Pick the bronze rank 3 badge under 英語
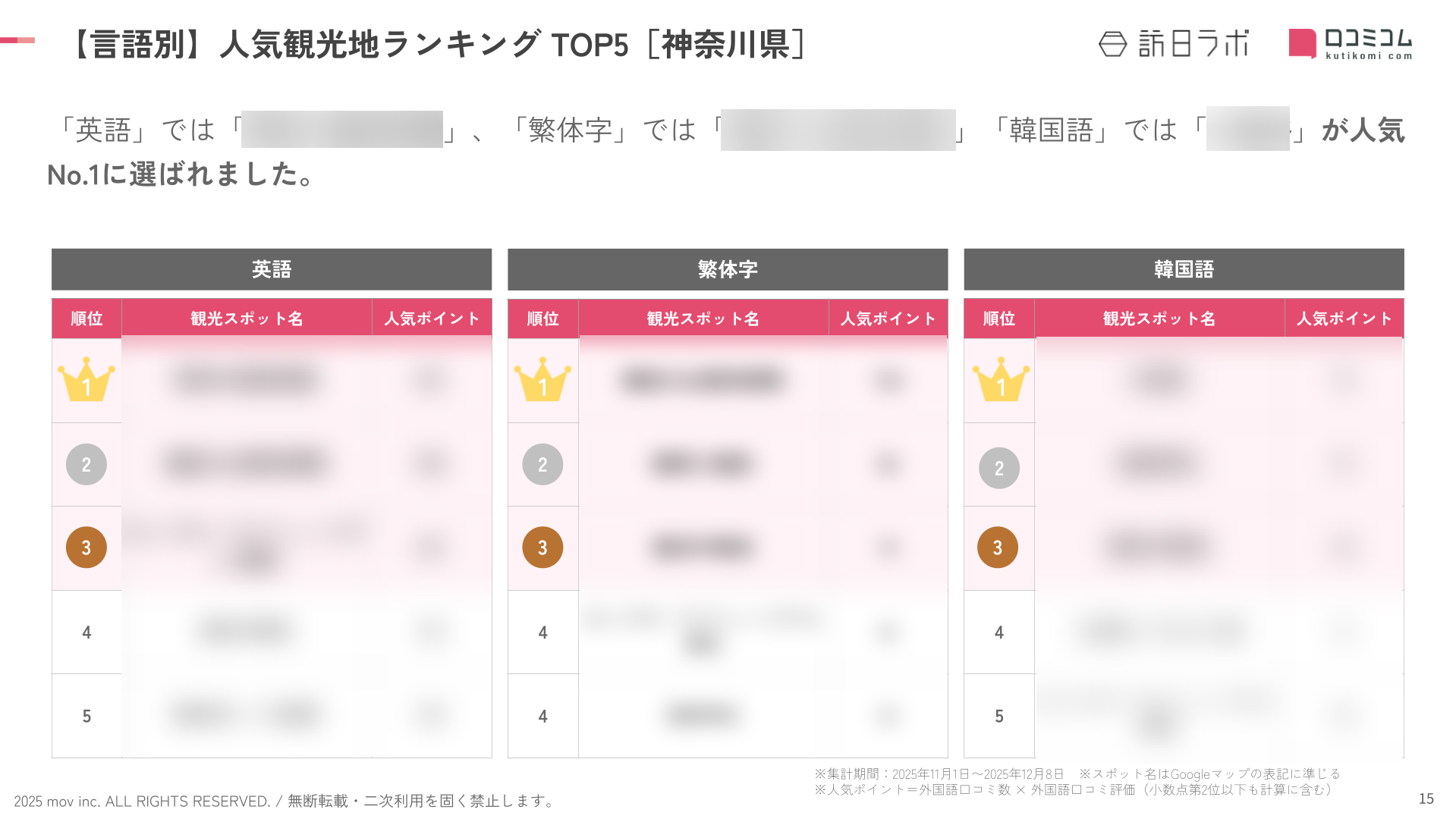This screenshot has width=1456, height=819. tap(86, 548)
